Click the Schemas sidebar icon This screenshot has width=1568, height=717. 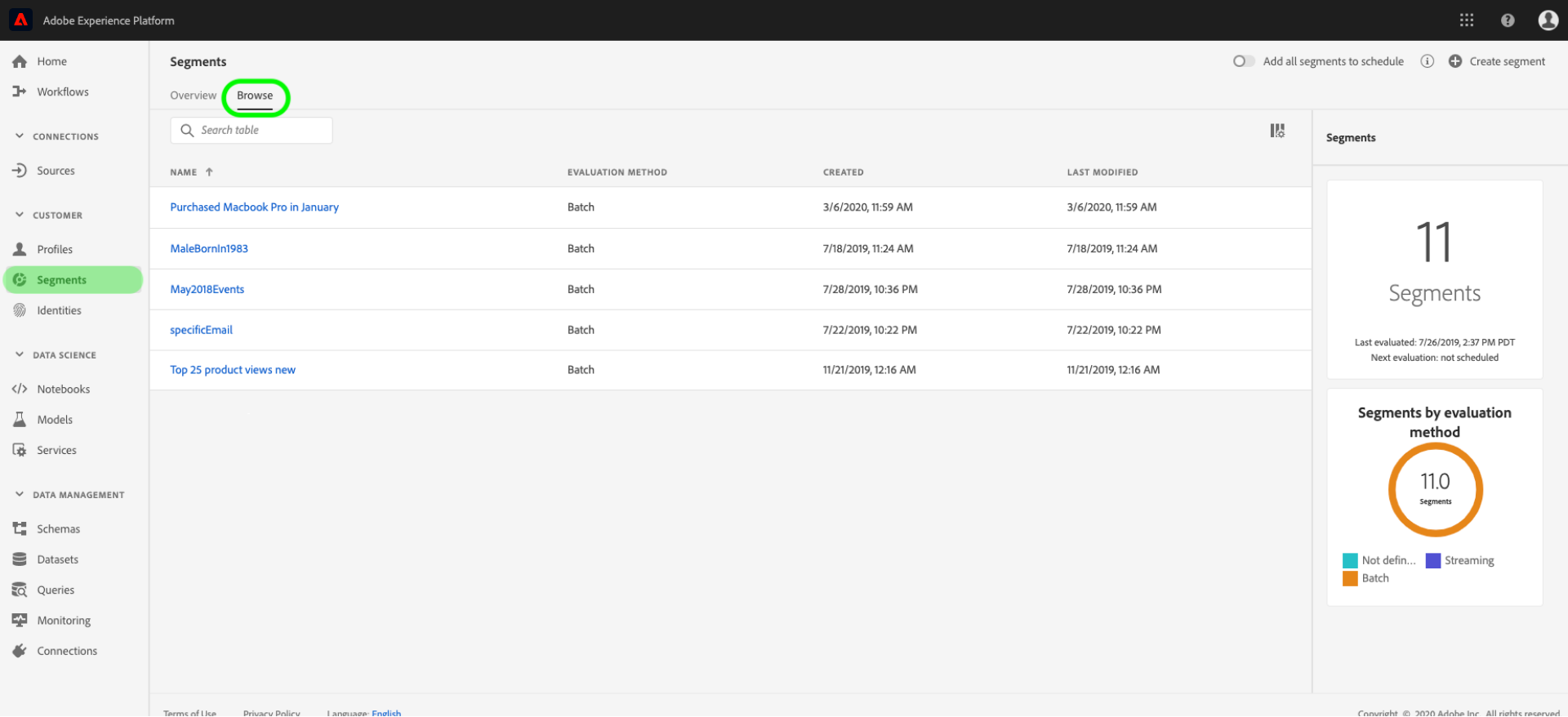point(20,529)
